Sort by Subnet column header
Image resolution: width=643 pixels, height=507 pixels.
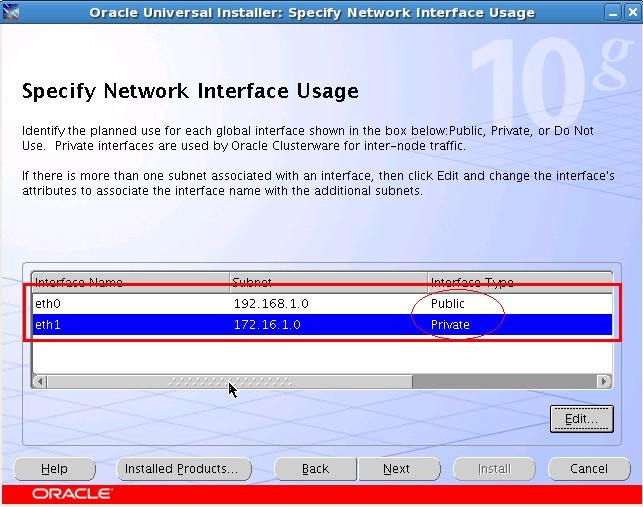coord(328,282)
